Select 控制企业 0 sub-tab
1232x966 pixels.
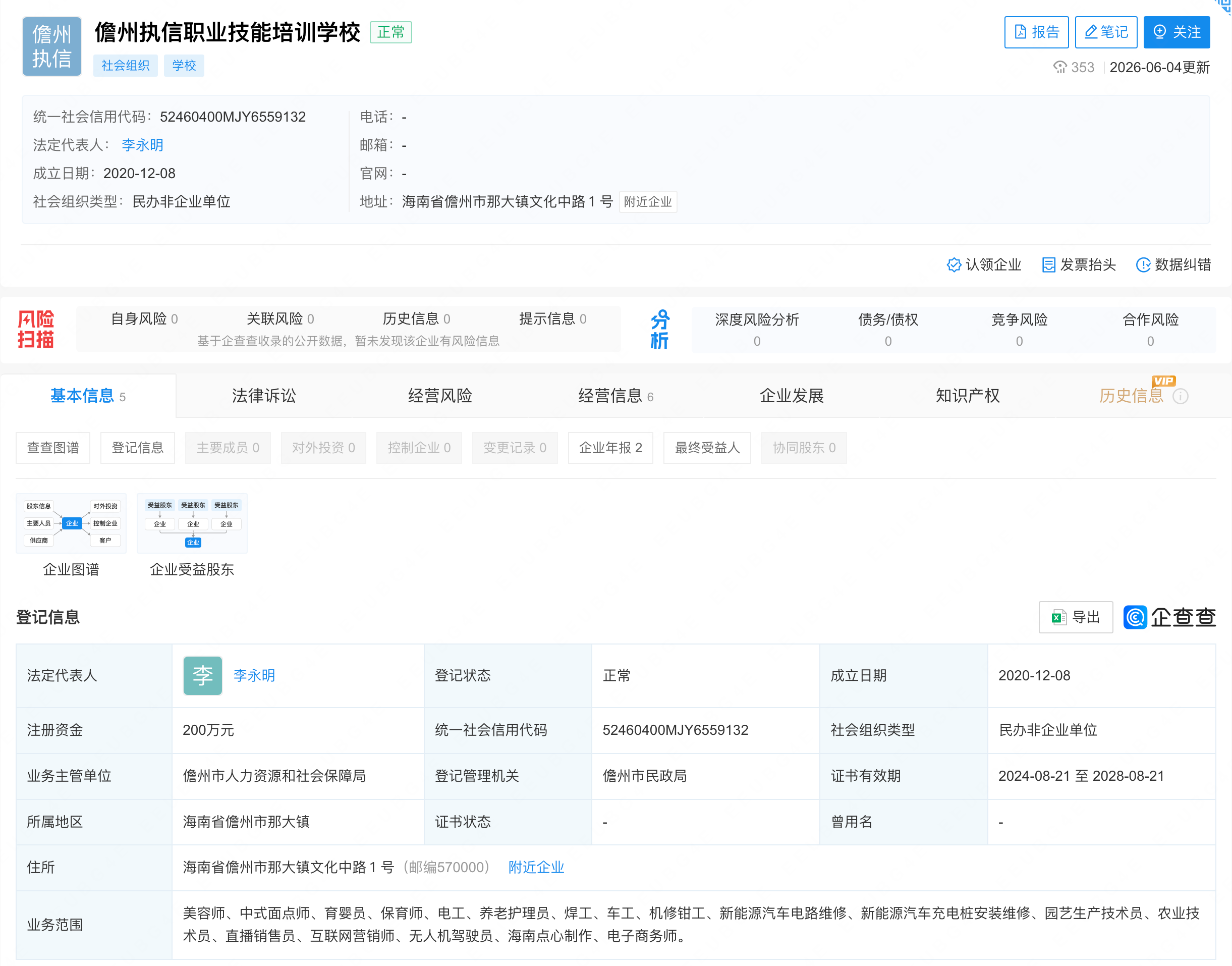click(419, 448)
